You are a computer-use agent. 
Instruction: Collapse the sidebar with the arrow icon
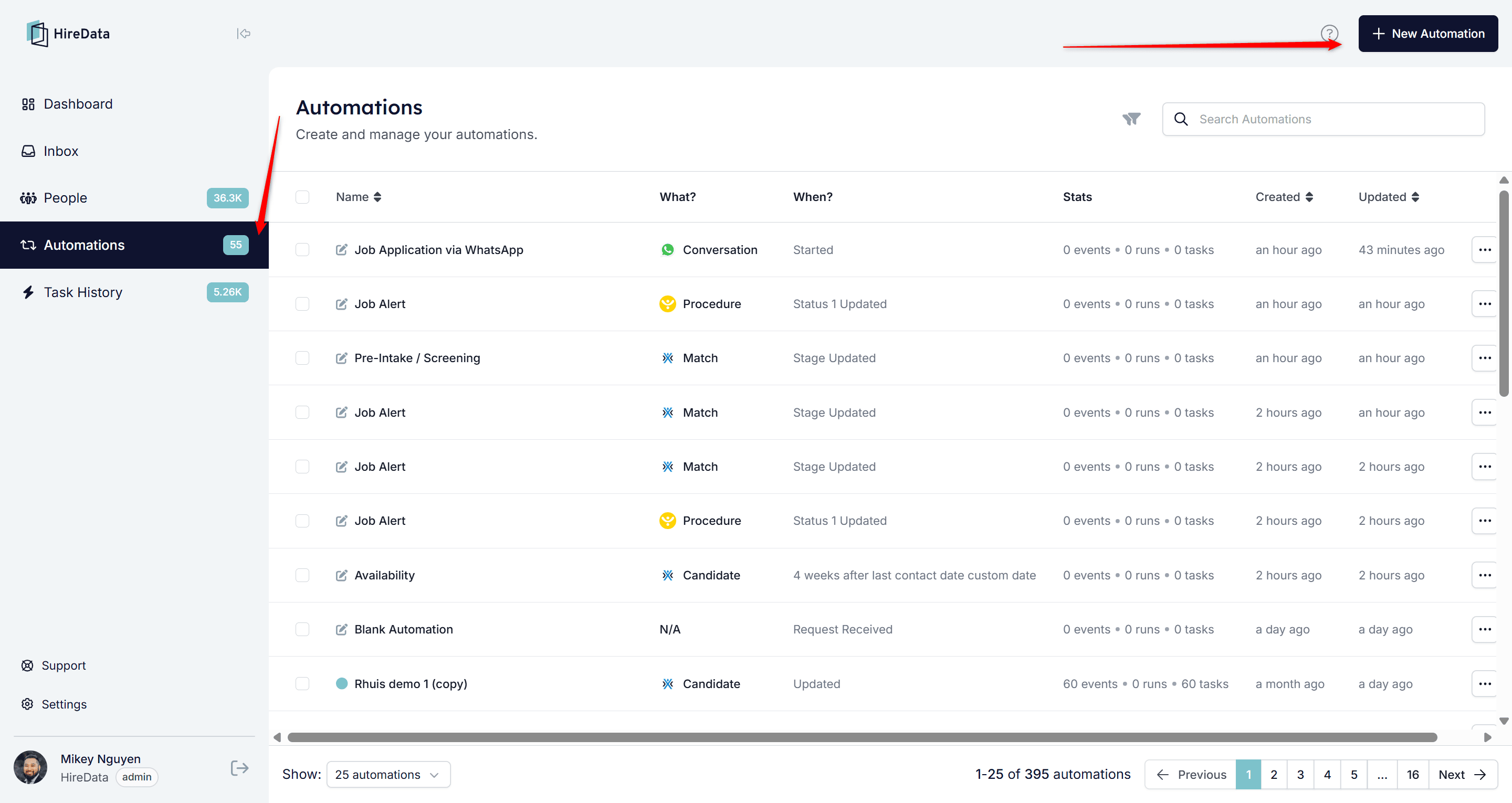[x=244, y=34]
